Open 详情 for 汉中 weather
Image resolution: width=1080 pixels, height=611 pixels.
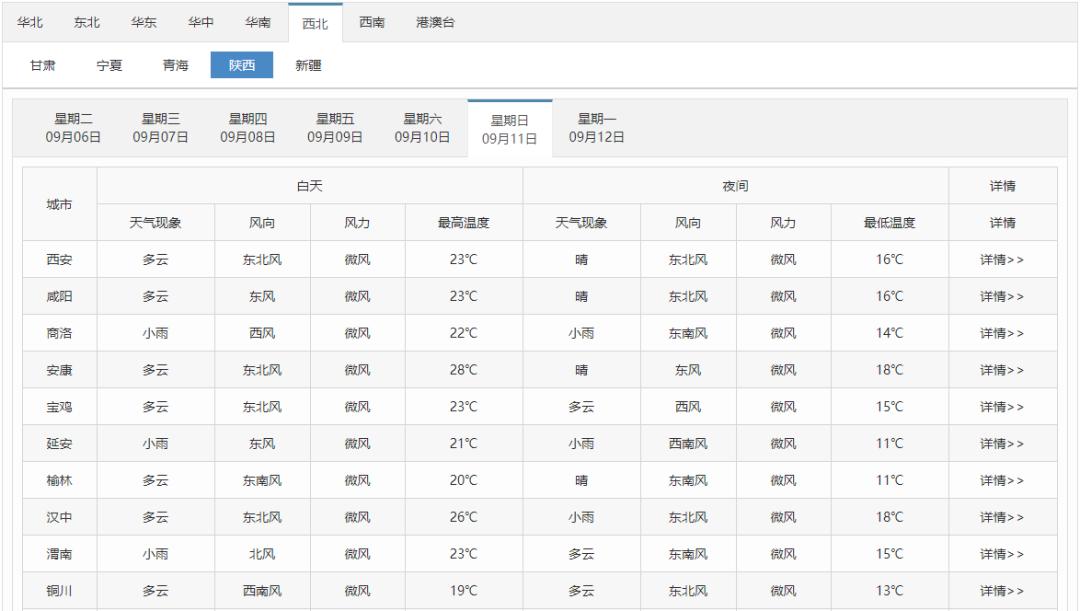tap(1002, 517)
